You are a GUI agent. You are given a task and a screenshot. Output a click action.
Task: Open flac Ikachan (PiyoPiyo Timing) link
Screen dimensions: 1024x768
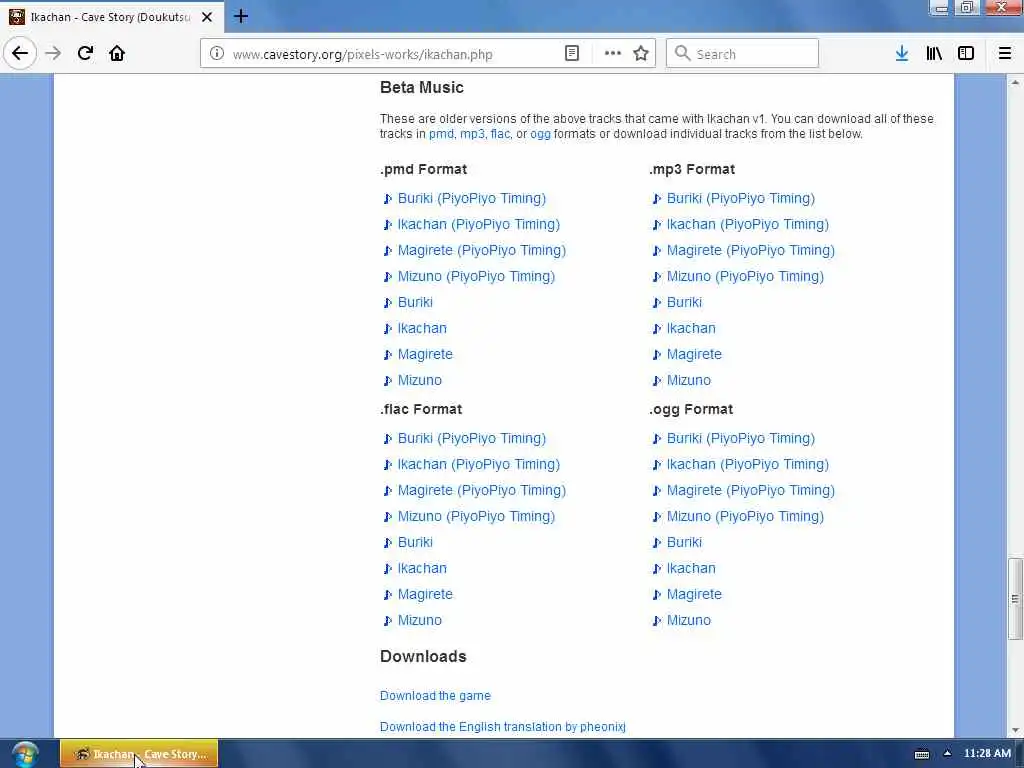(x=479, y=465)
